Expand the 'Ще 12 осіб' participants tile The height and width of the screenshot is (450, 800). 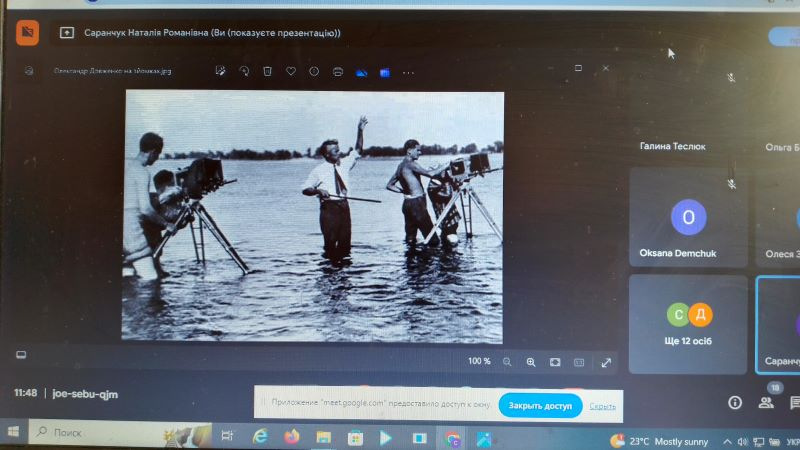pyautogui.click(x=688, y=324)
